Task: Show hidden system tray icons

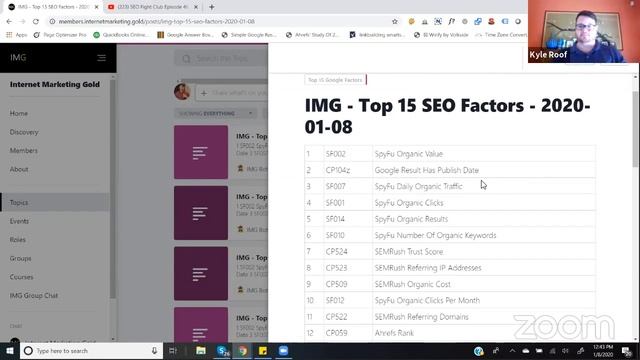Action: 512,351
